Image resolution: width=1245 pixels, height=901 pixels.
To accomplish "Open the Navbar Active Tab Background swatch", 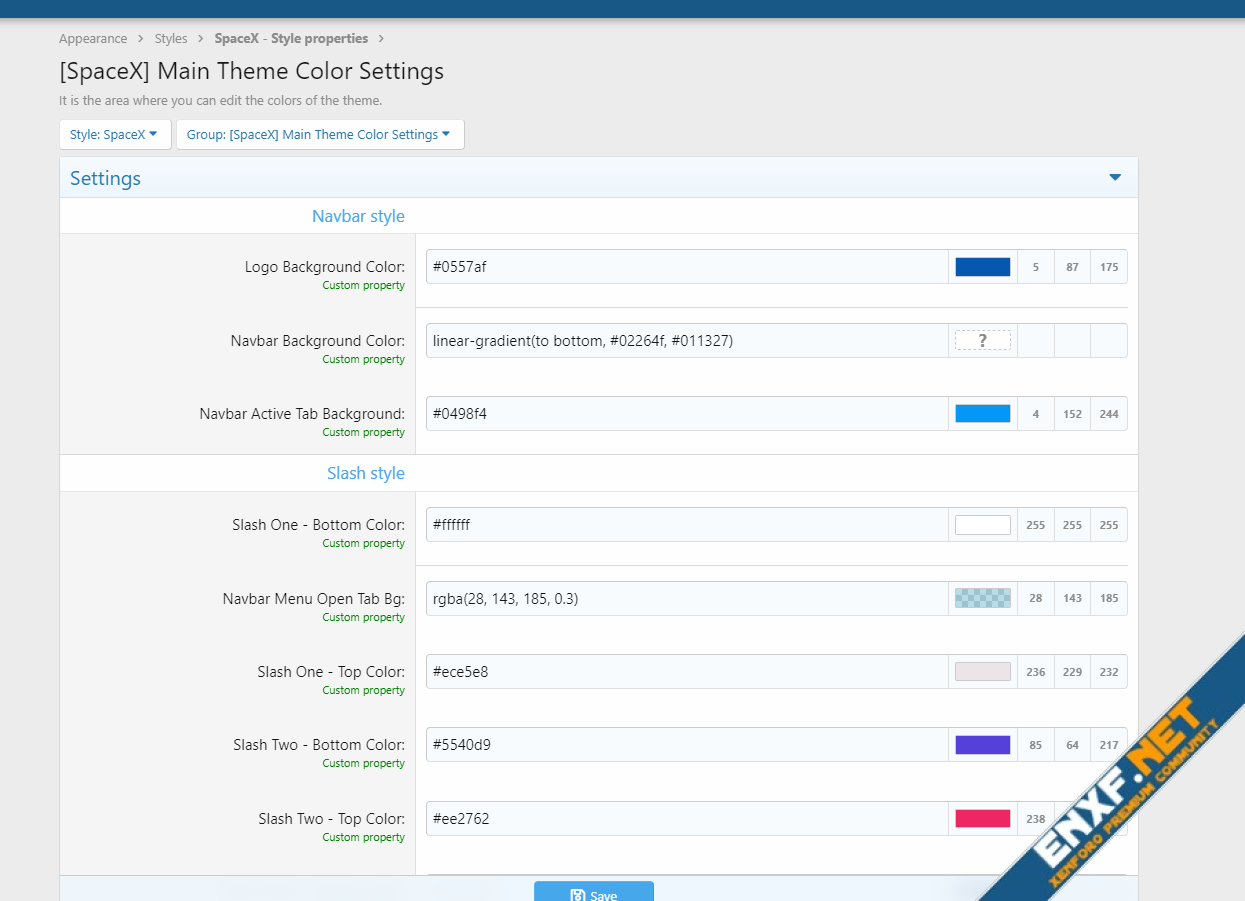I will [x=982, y=414].
